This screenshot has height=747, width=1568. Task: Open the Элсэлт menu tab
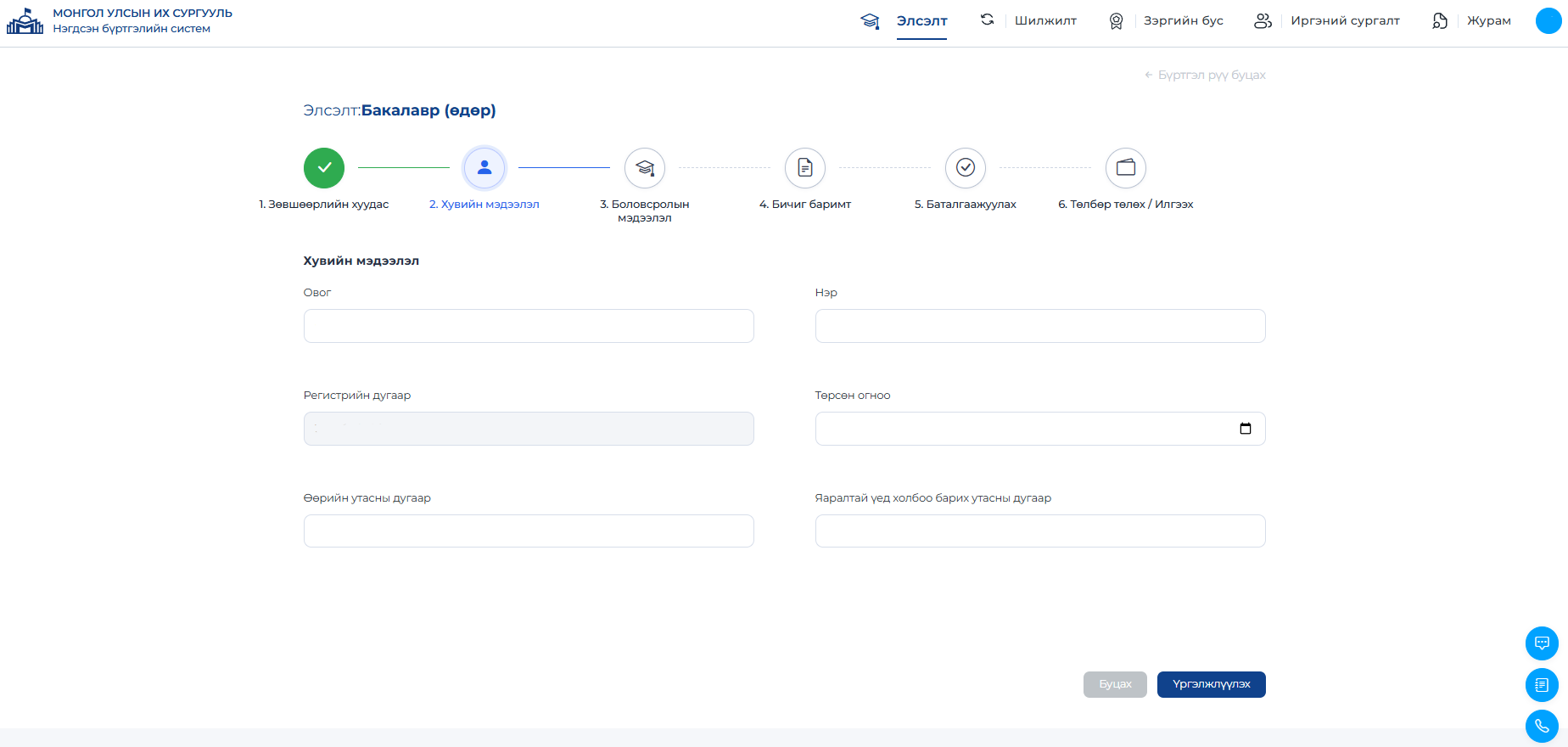click(x=922, y=21)
